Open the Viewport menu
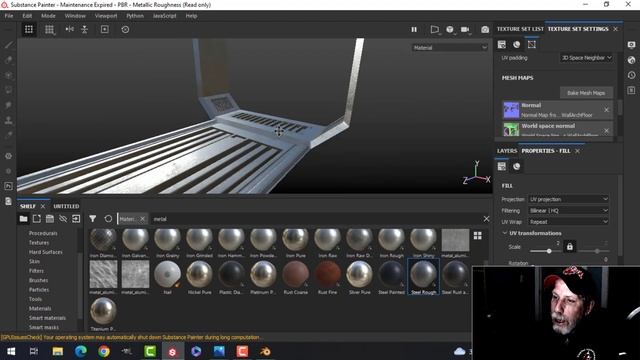This screenshot has height=360, width=640. tap(106, 16)
